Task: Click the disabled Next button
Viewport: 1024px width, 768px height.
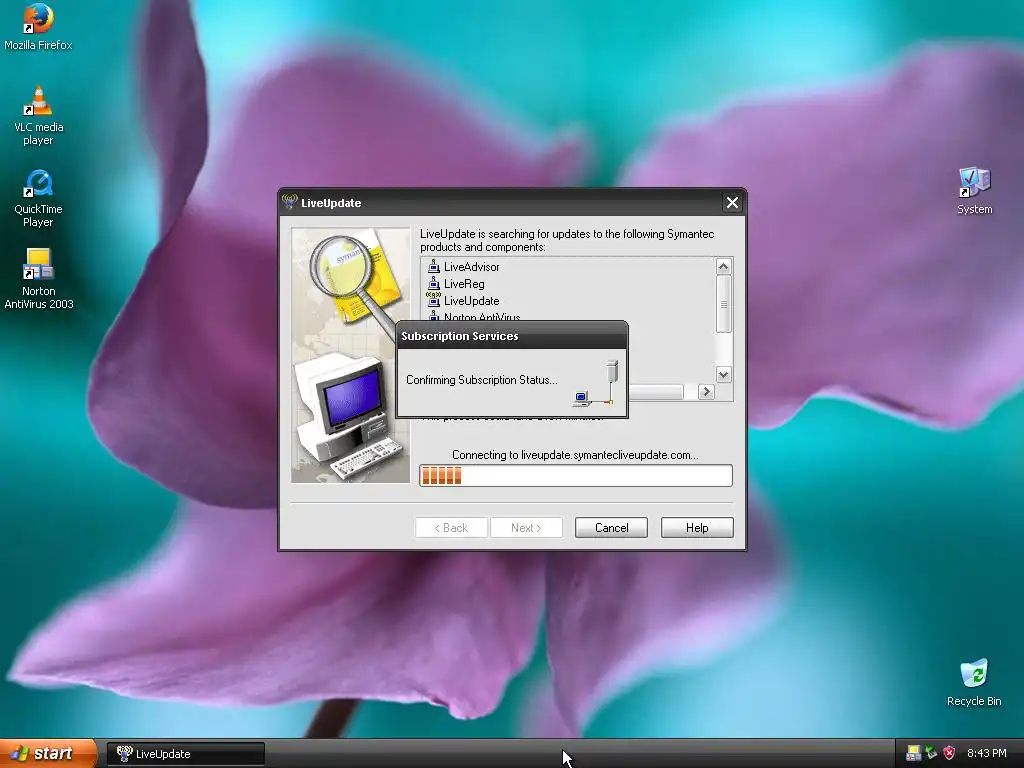Action: (x=526, y=528)
